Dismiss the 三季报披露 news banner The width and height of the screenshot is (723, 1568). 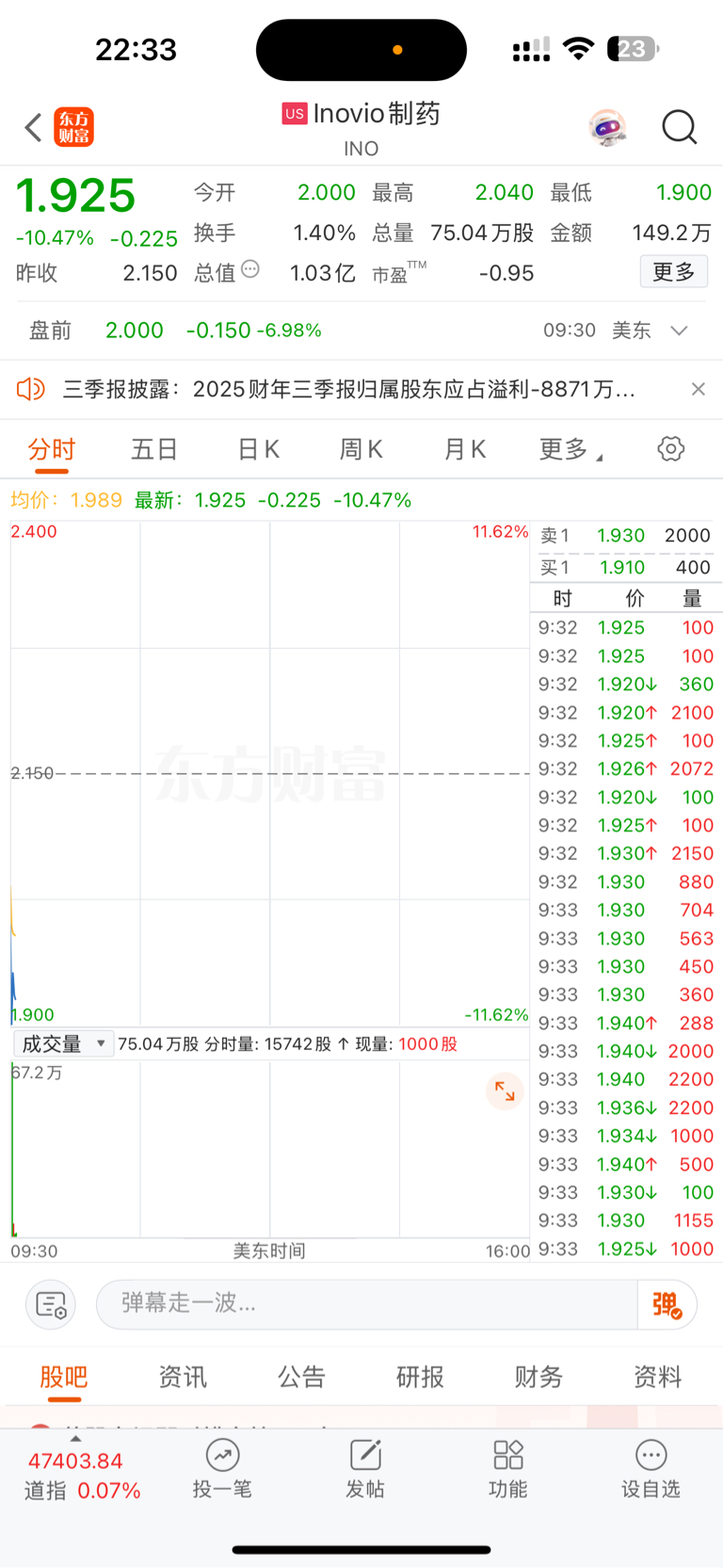(x=698, y=389)
